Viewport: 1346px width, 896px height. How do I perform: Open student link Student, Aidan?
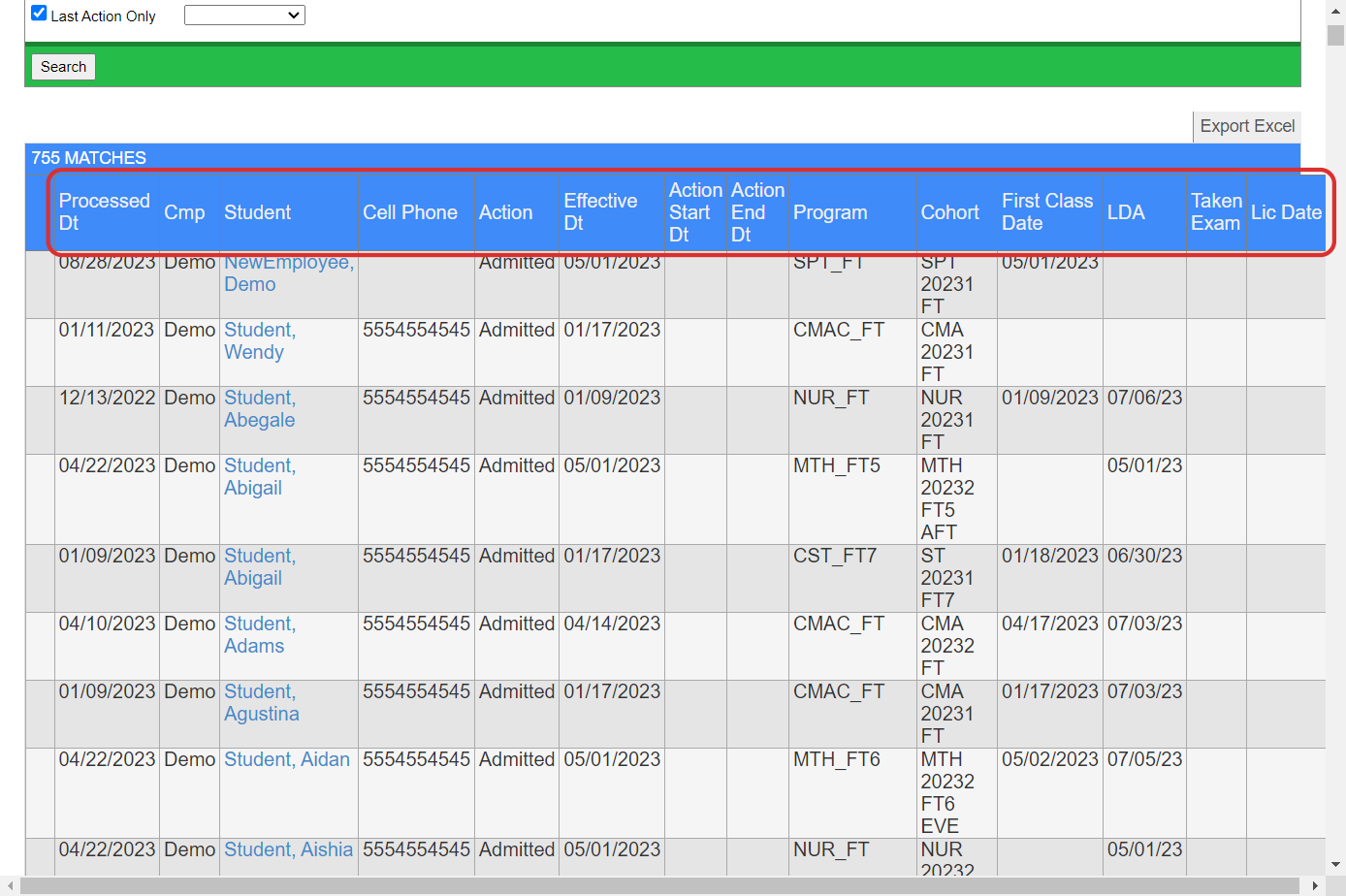point(286,759)
